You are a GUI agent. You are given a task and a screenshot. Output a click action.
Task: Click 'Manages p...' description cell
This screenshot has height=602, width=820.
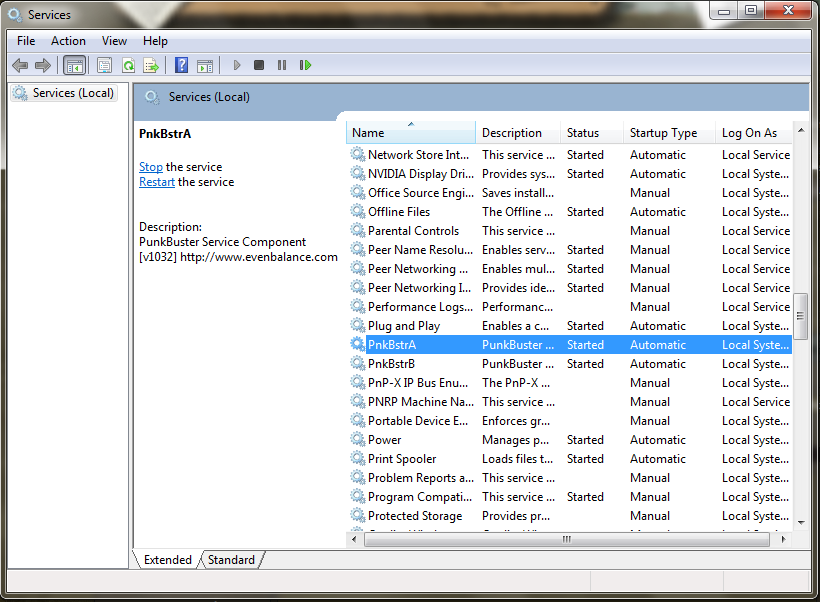515,440
